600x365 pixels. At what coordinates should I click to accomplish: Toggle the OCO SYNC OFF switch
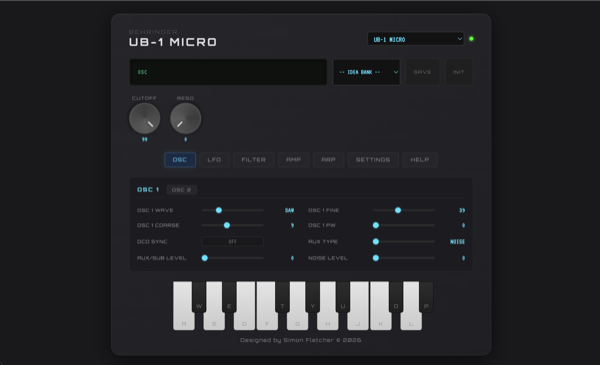pyautogui.click(x=233, y=241)
